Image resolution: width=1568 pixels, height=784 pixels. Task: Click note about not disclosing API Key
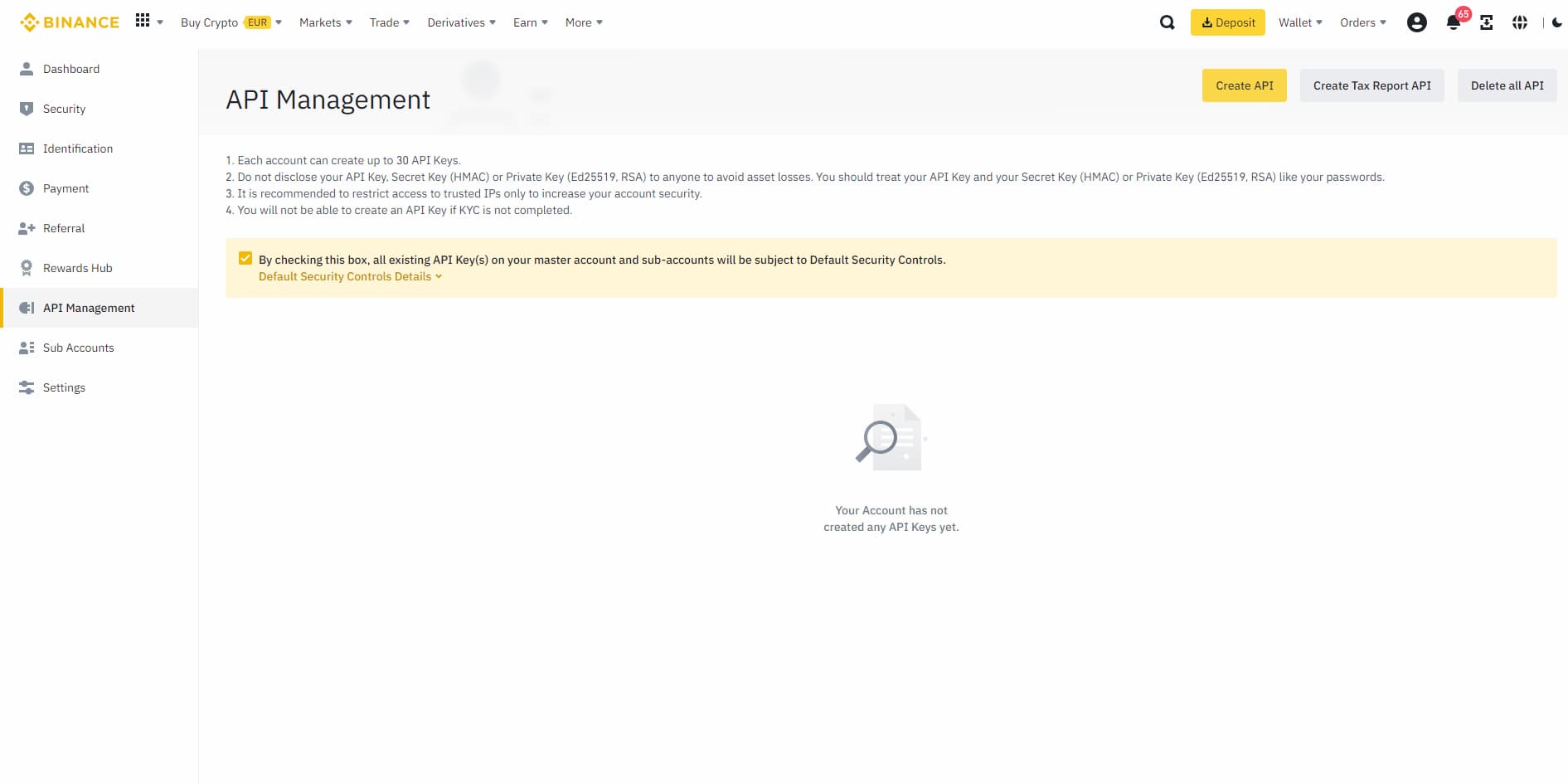pos(805,177)
